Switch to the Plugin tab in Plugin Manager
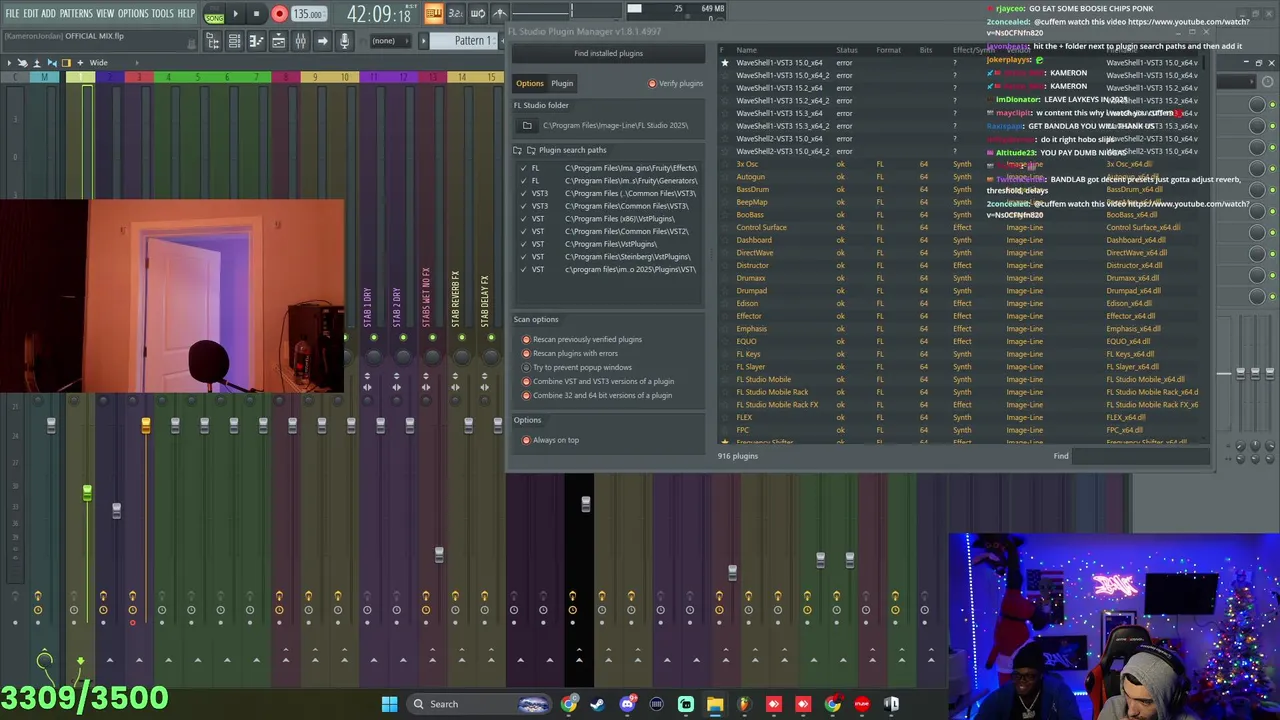1280x720 pixels. pos(562,84)
